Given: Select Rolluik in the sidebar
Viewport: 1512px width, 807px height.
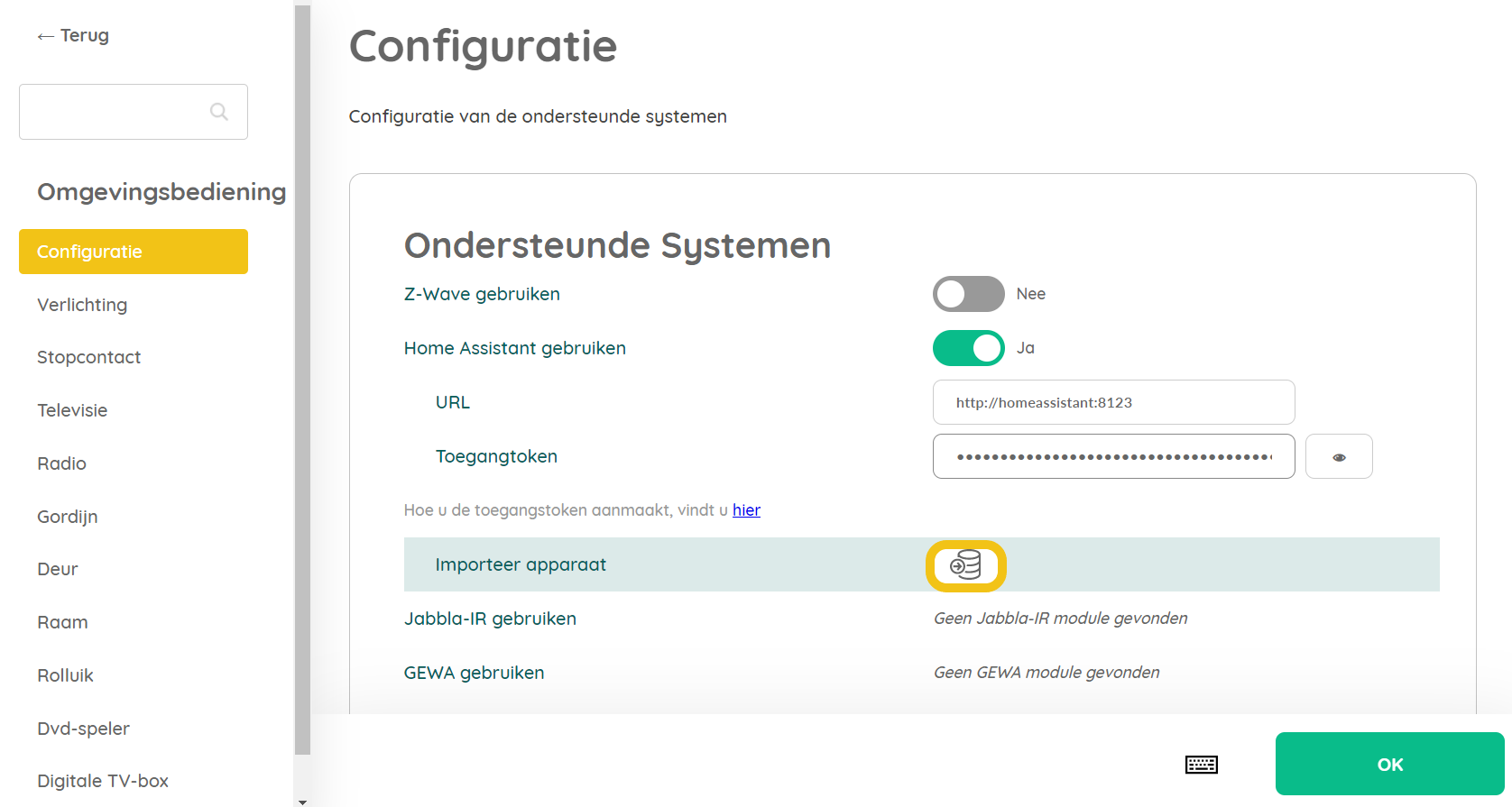Looking at the screenshot, I should pyautogui.click(x=65, y=675).
